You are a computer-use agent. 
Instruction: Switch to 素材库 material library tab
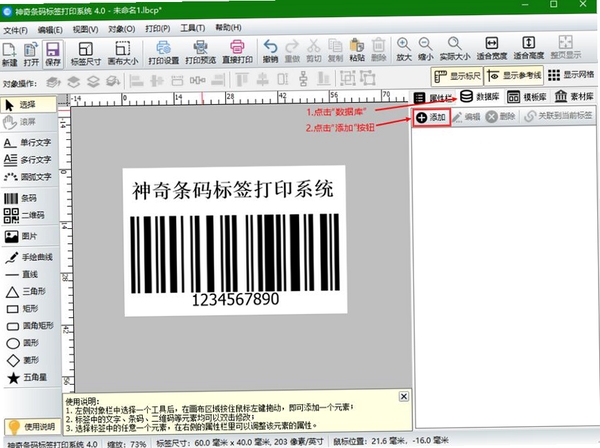pyautogui.click(x=574, y=96)
